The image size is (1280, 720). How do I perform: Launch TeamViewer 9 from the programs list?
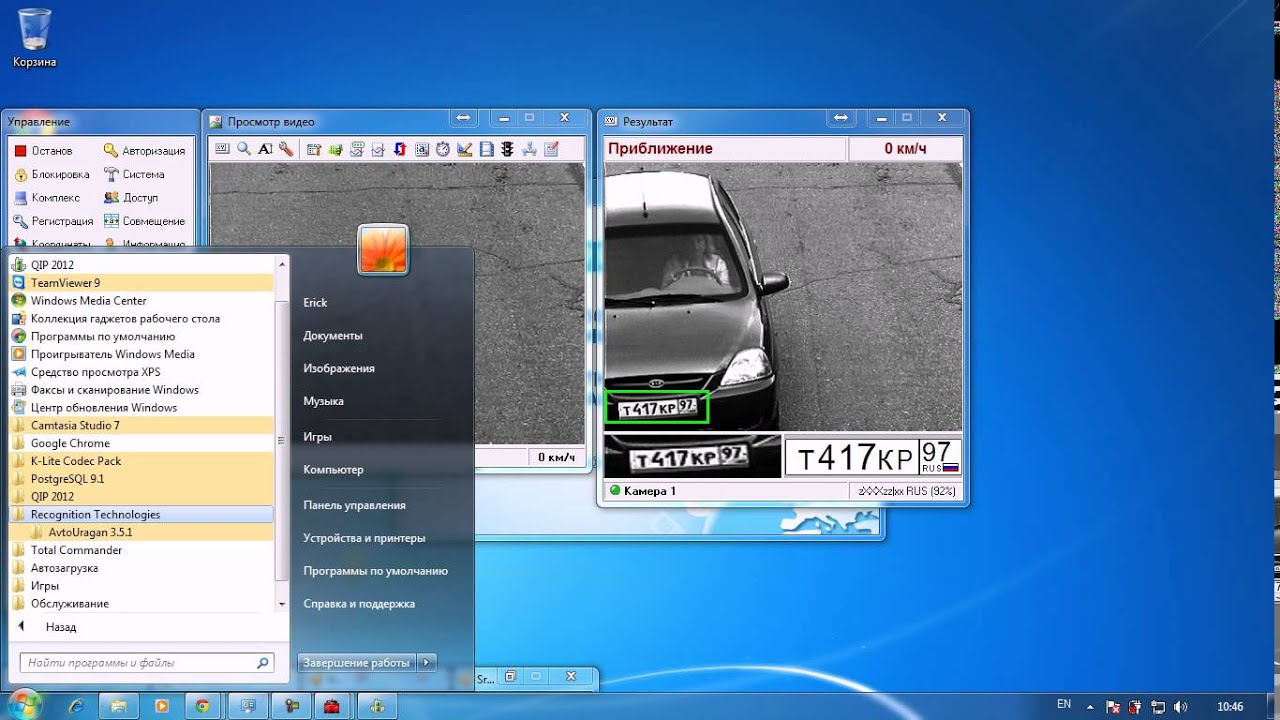click(141, 283)
